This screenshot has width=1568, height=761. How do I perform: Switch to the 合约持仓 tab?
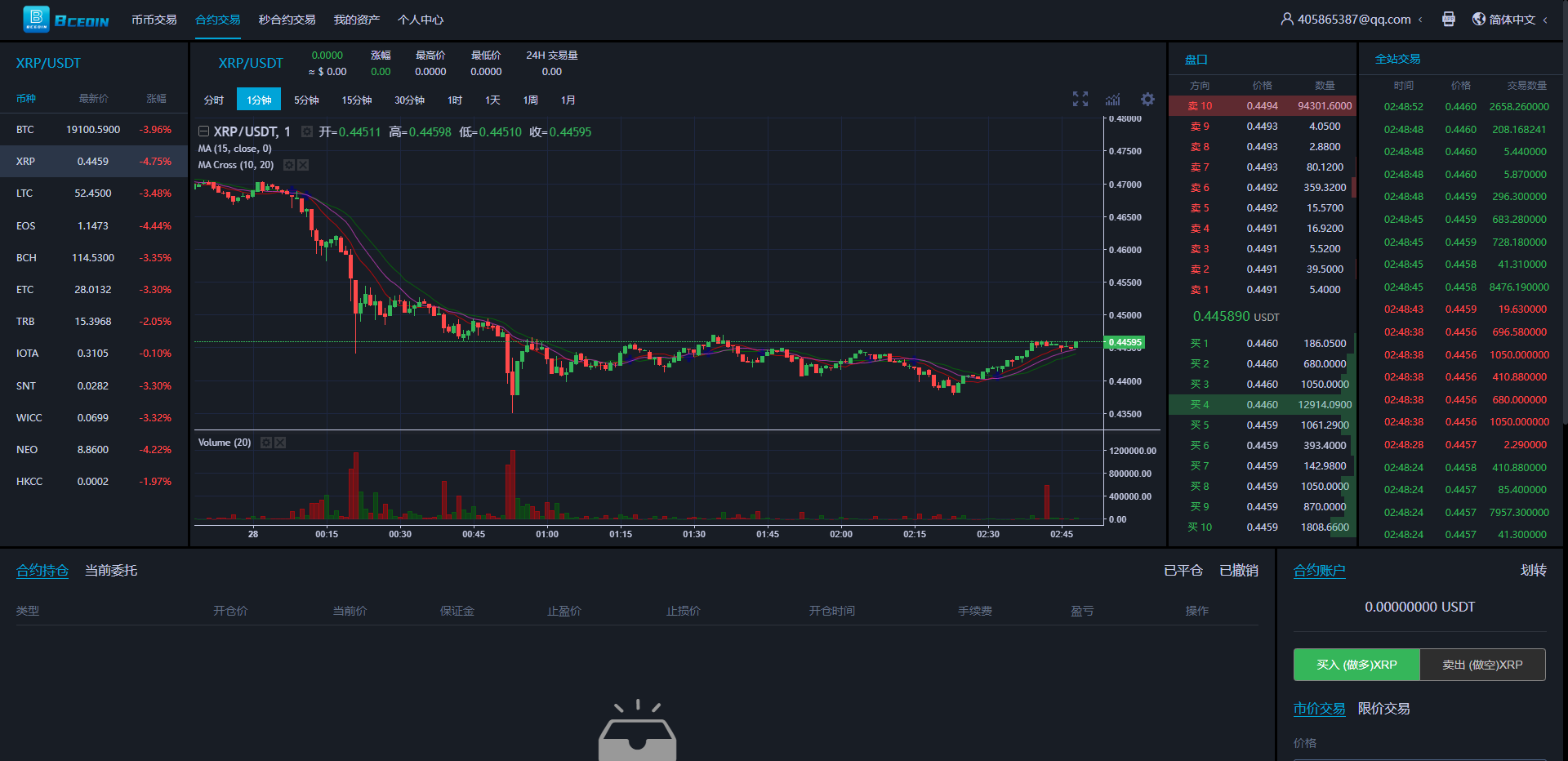pos(42,571)
